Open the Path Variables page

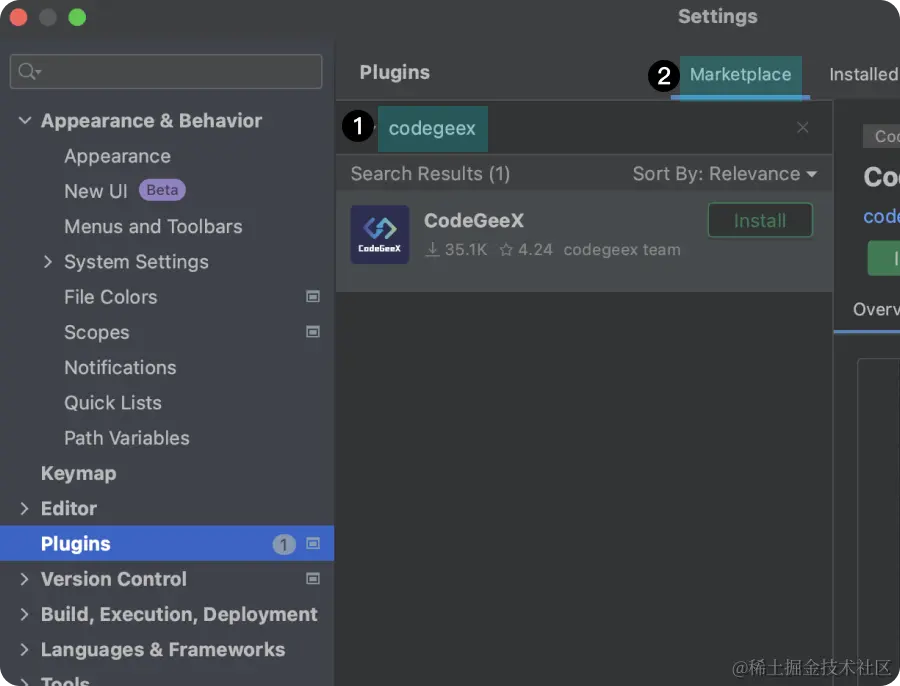127,438
